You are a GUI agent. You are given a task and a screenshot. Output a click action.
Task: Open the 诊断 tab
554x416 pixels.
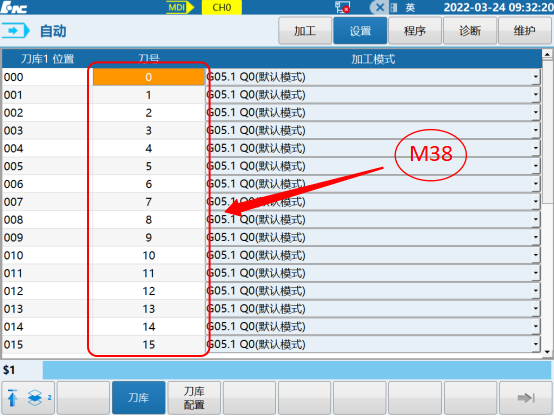pyautogui.click(x=470, y=31)
